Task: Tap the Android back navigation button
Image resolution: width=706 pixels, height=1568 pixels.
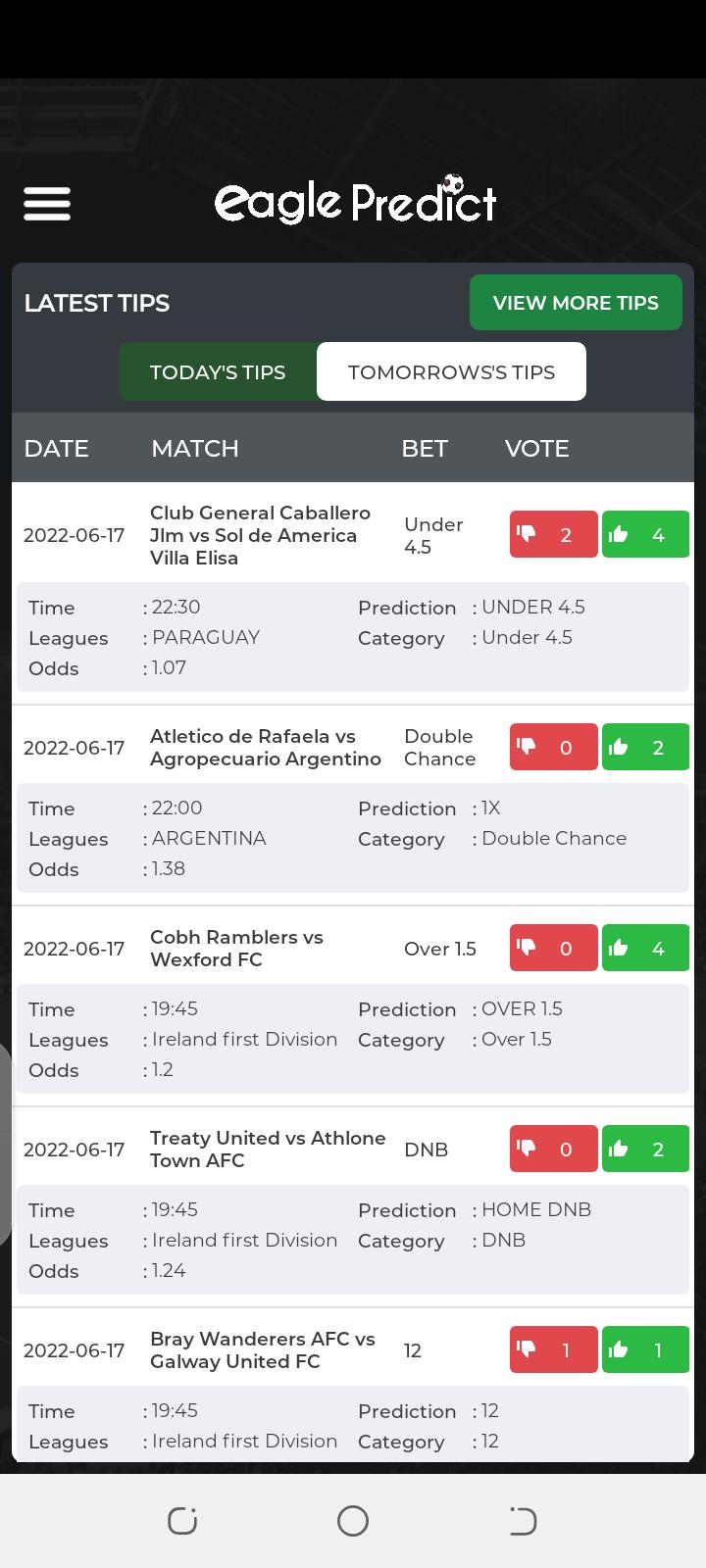Action: click(523, 1521)
